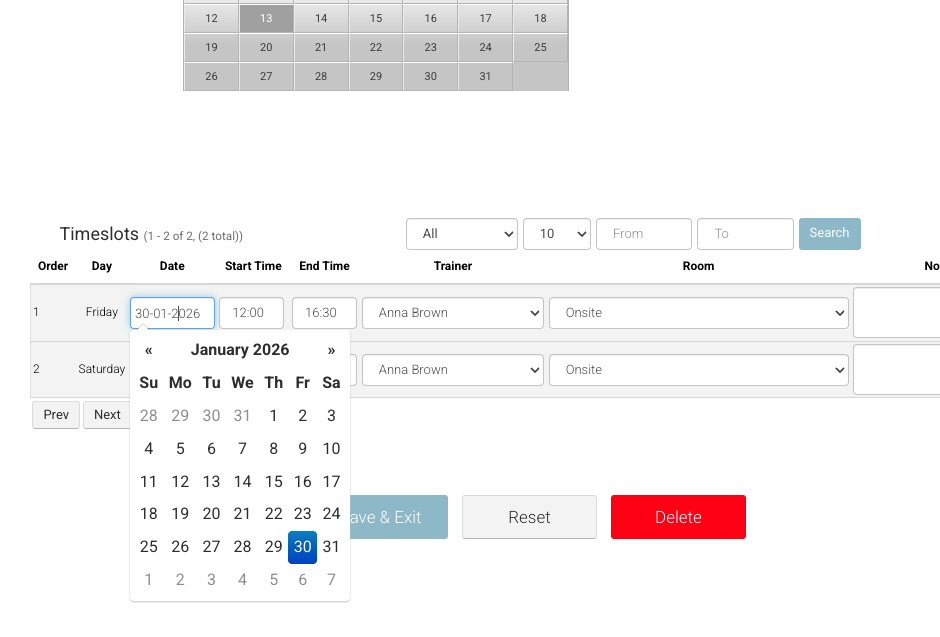Open the All filter dropdown

[x=461, y=233]
